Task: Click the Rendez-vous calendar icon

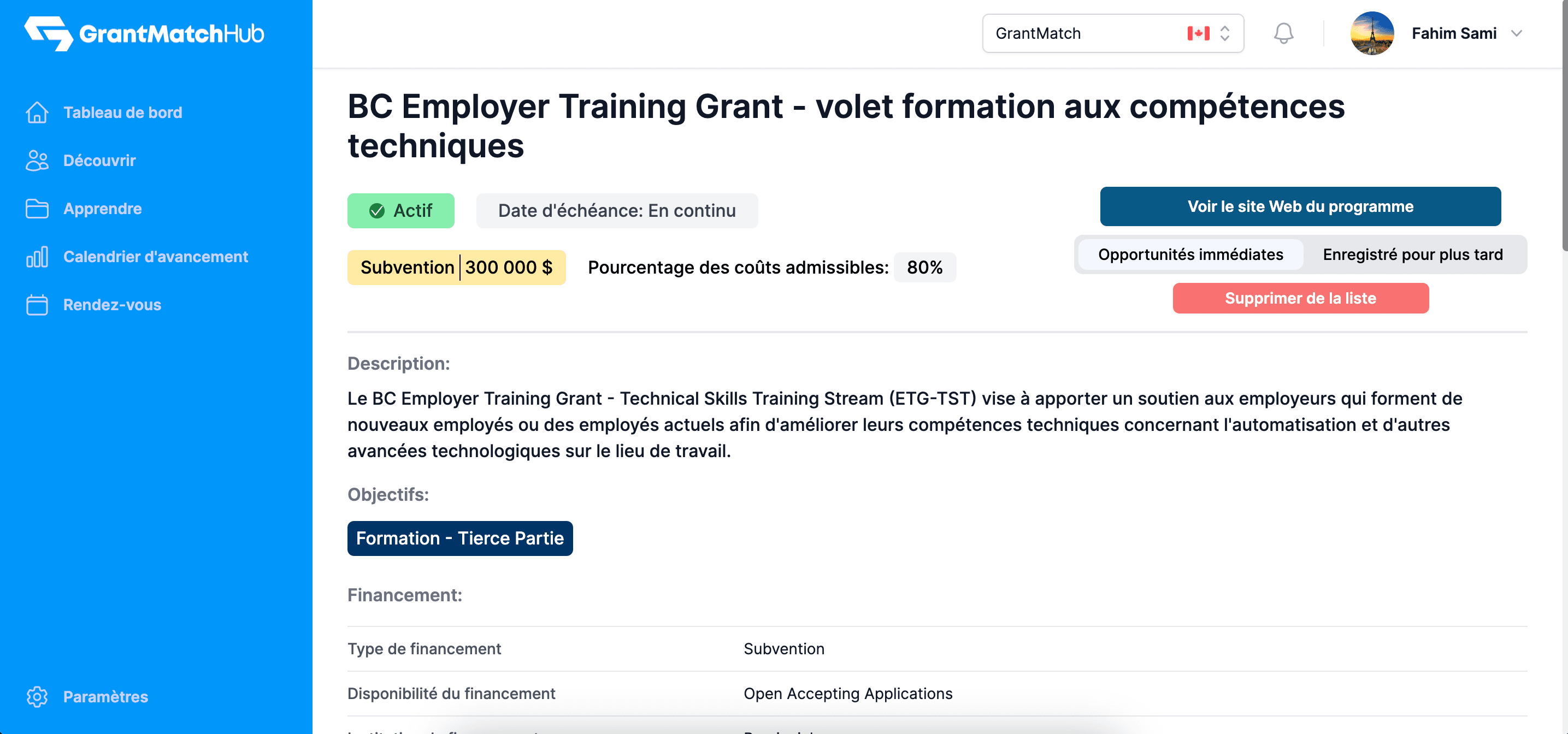Action: pyautogui.click(x=37, y=305)
